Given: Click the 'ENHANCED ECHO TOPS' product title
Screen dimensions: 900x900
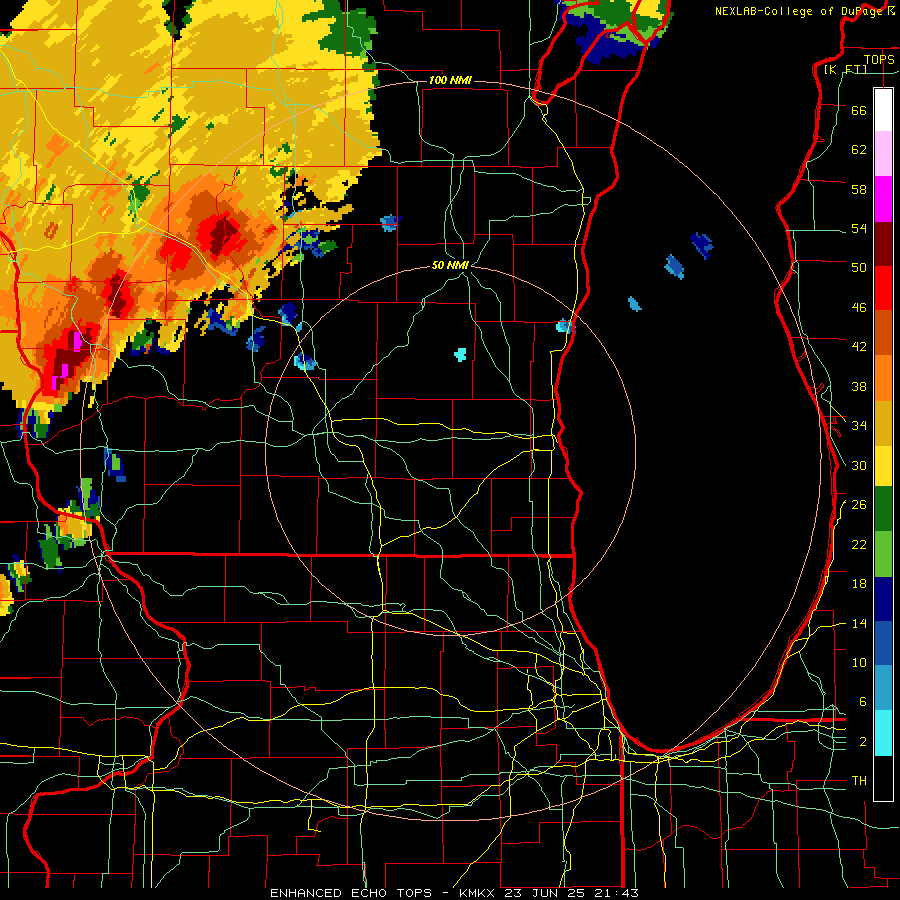Looking at the screenshot, I should [351, 893].
